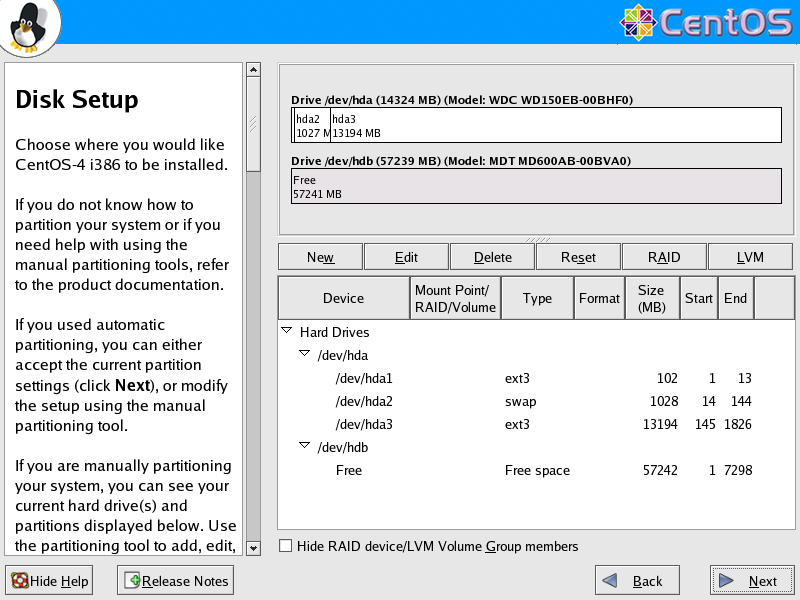This screenshot has height=600, width=800.
Task: Collapse the Hard Drives tree node
Action: click(287, 331)
